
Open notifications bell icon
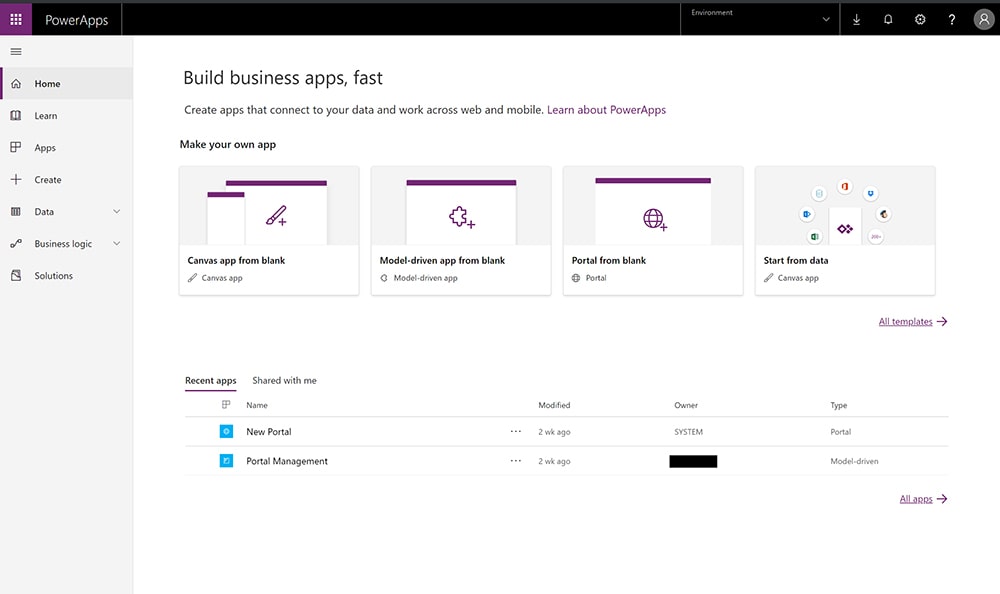click(888, 20)
